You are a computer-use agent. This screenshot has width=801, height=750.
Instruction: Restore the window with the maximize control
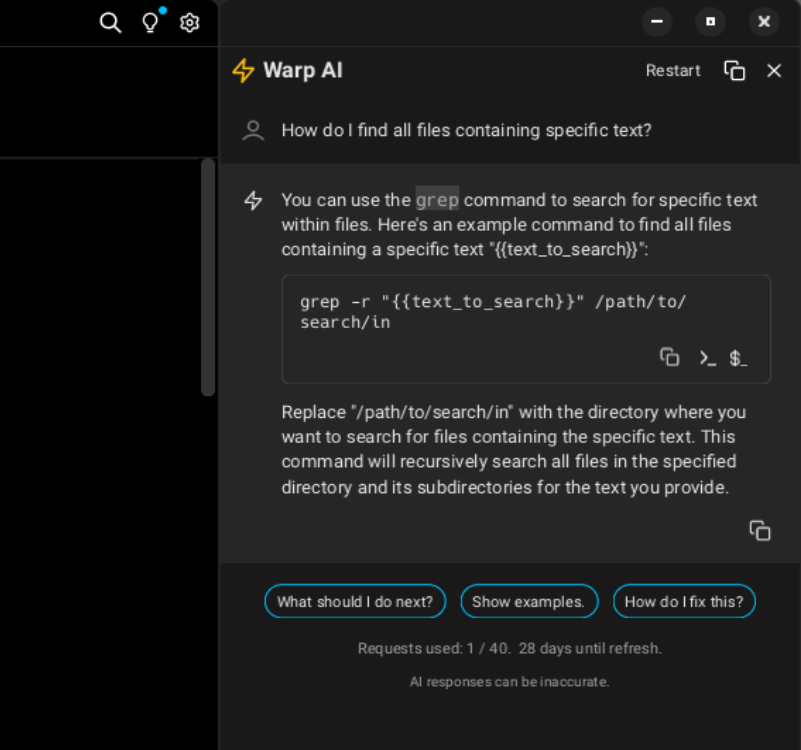point(710,21)
